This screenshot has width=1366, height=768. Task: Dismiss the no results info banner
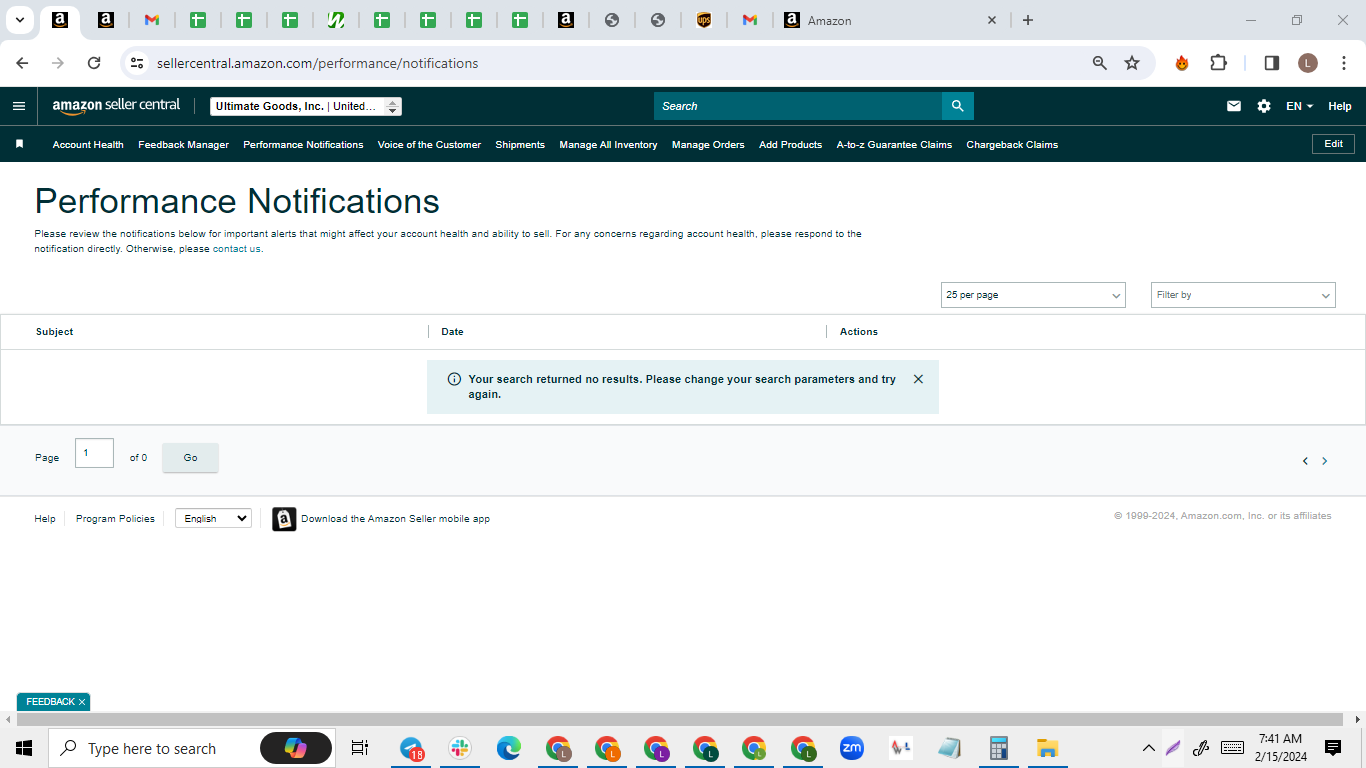pos(918,379)
